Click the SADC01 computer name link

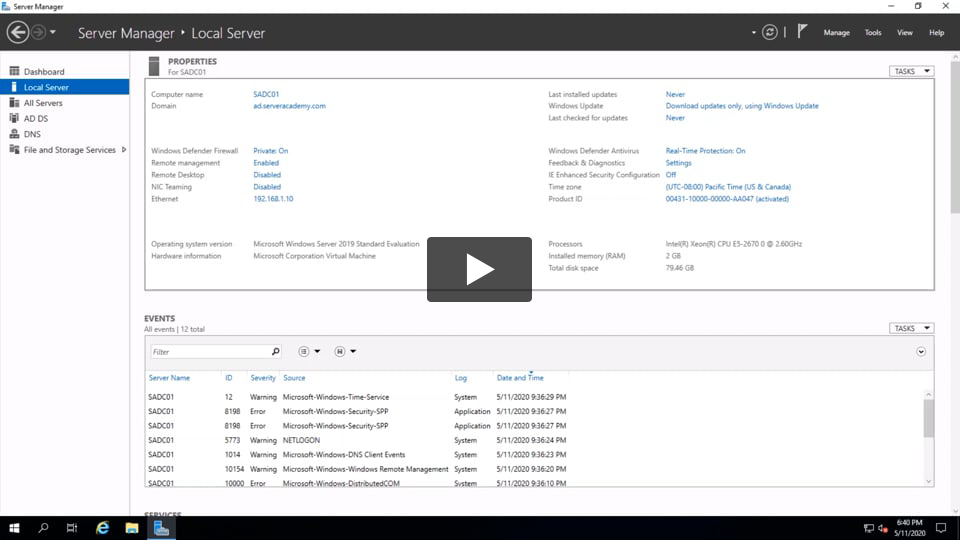click(x=265, y=94)
